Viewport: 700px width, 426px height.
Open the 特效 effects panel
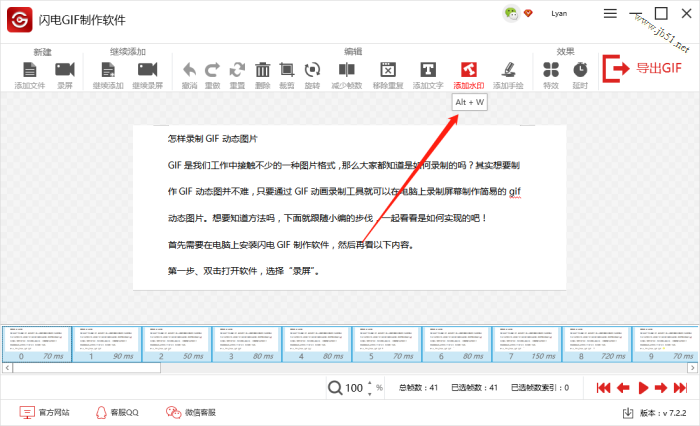pyautogui.click(x=551, y=75)
